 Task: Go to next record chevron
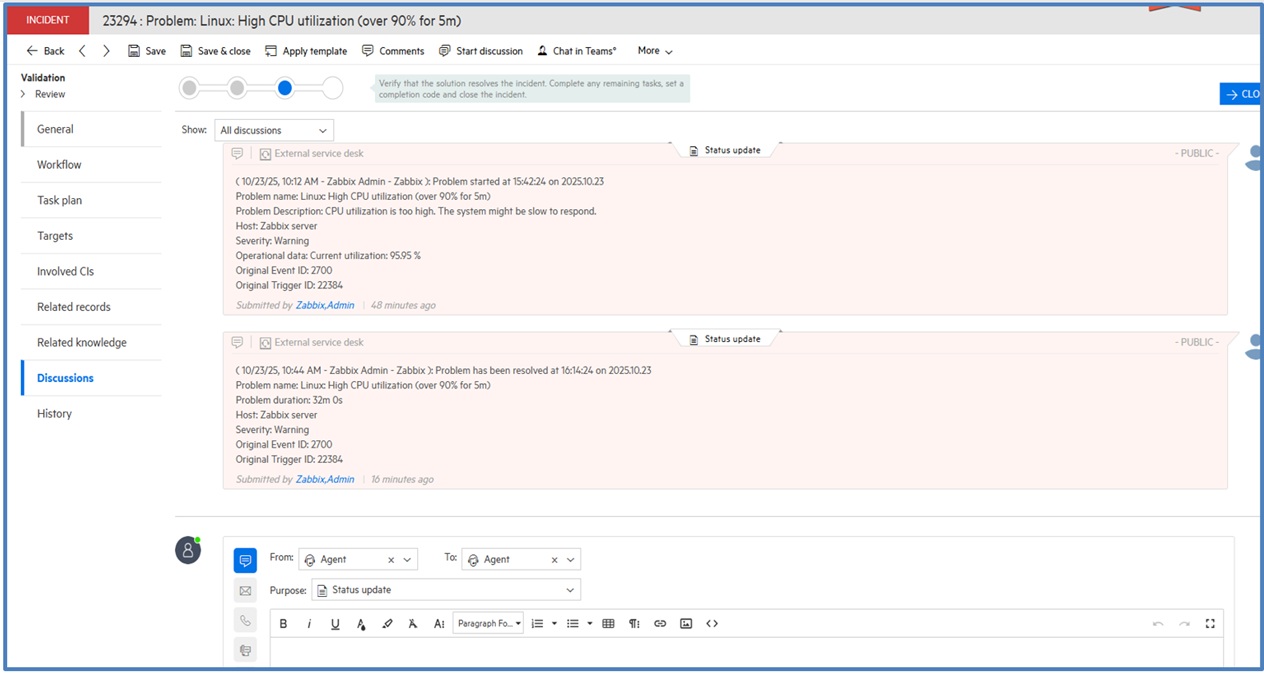[x=106, y=51]
